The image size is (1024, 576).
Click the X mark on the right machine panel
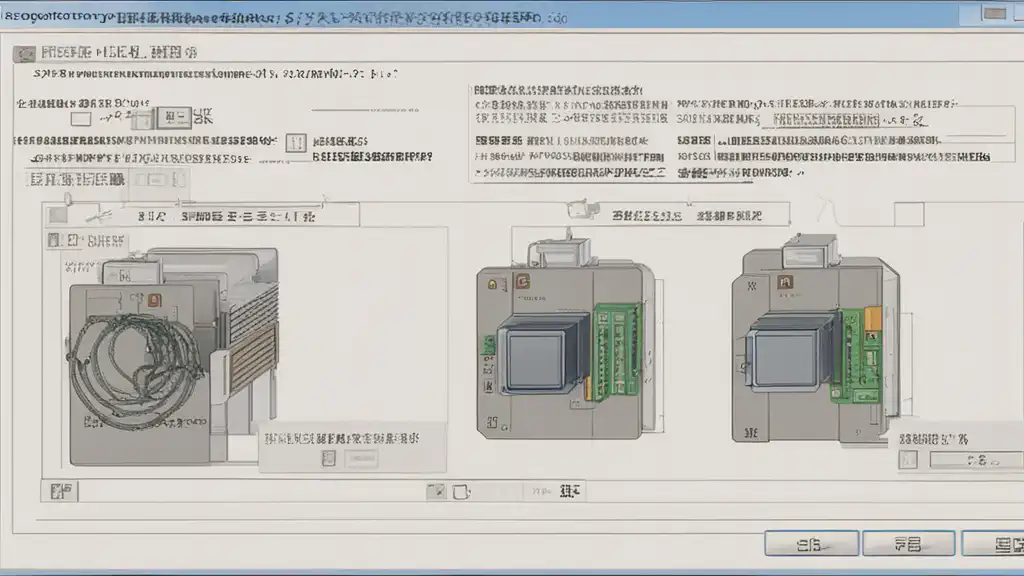click(x=752, y=286)
